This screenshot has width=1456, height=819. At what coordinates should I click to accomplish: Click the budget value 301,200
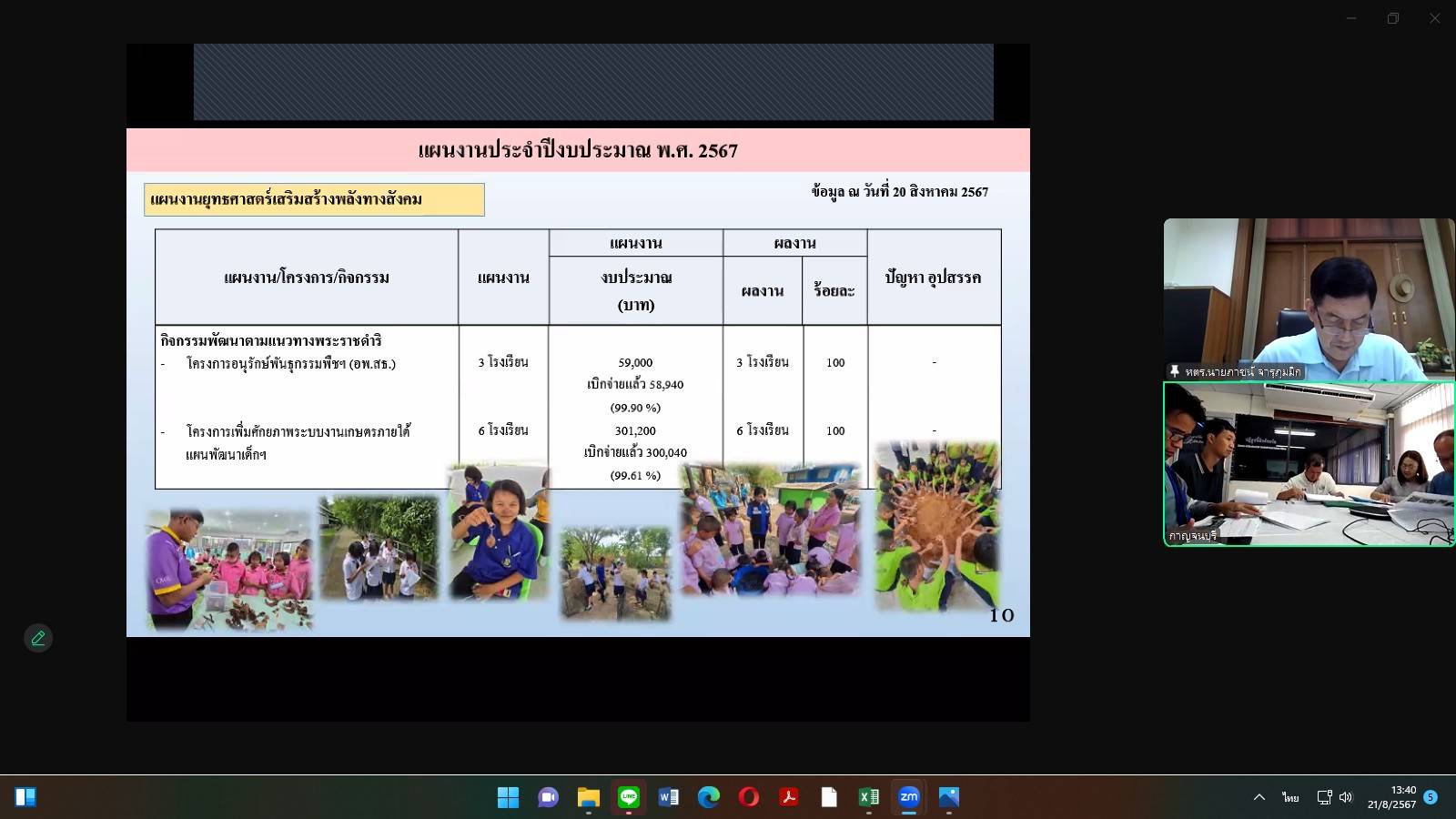(635, 430)
